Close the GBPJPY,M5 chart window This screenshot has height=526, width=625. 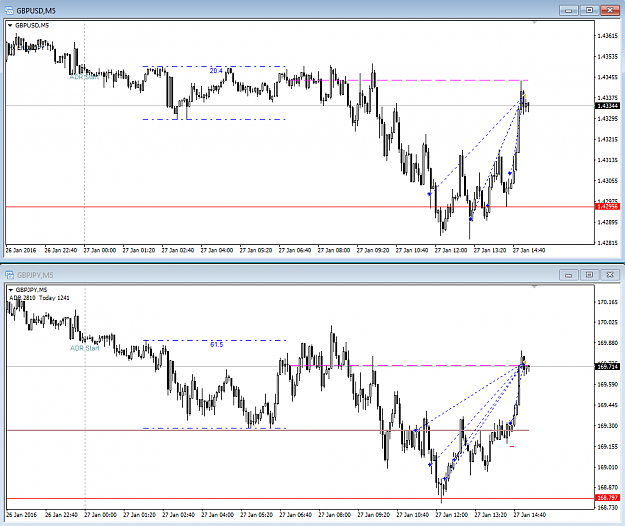[x=610, y=275]
